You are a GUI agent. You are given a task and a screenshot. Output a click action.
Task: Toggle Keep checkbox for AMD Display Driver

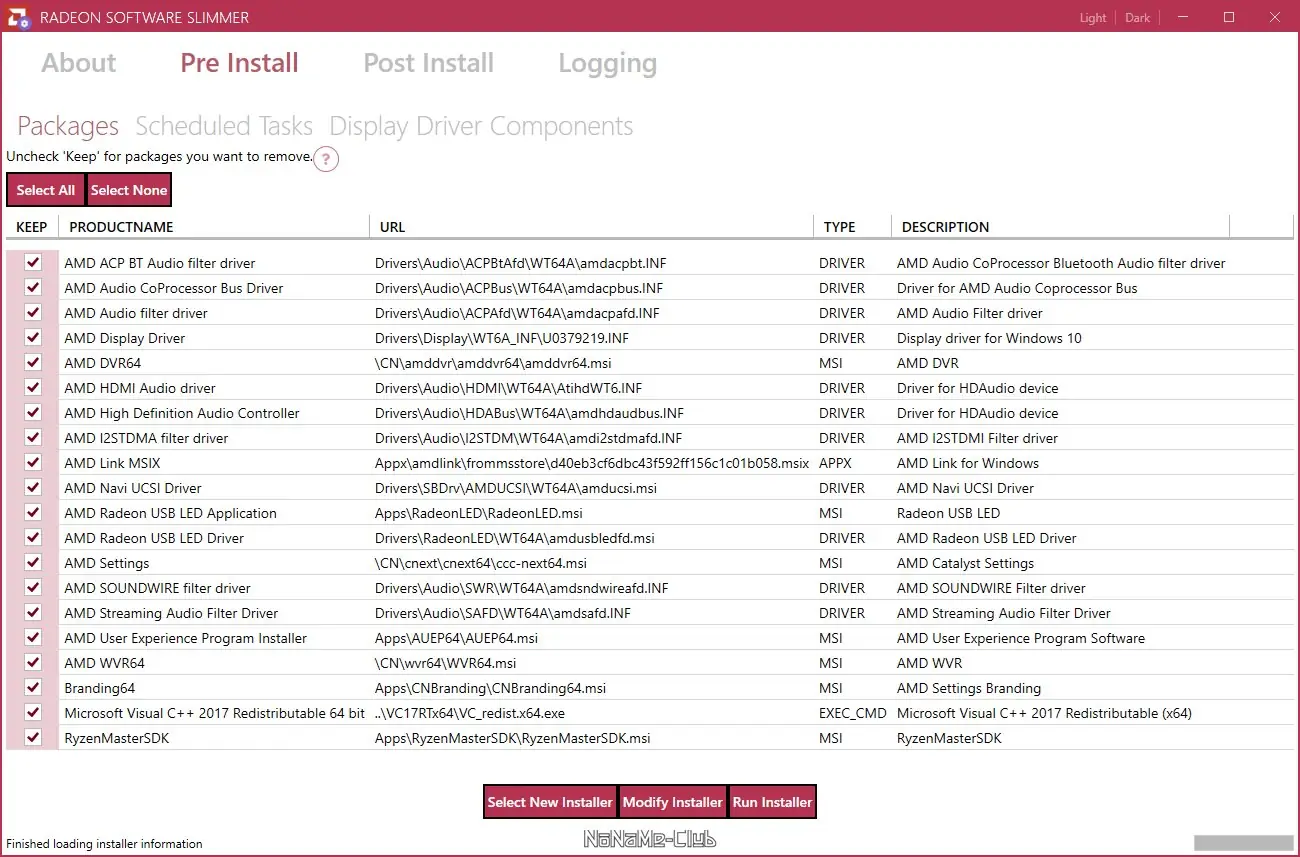pos(33,338)
